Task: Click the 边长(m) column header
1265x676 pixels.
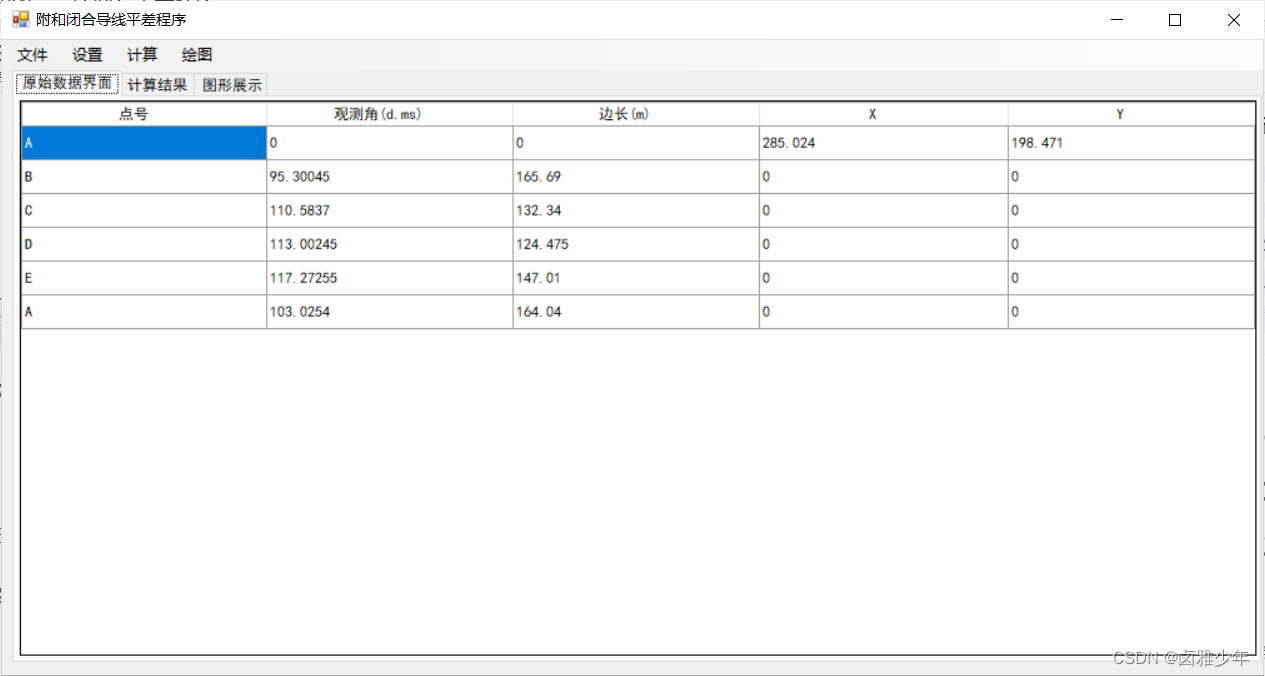Action: click(636, 114)
